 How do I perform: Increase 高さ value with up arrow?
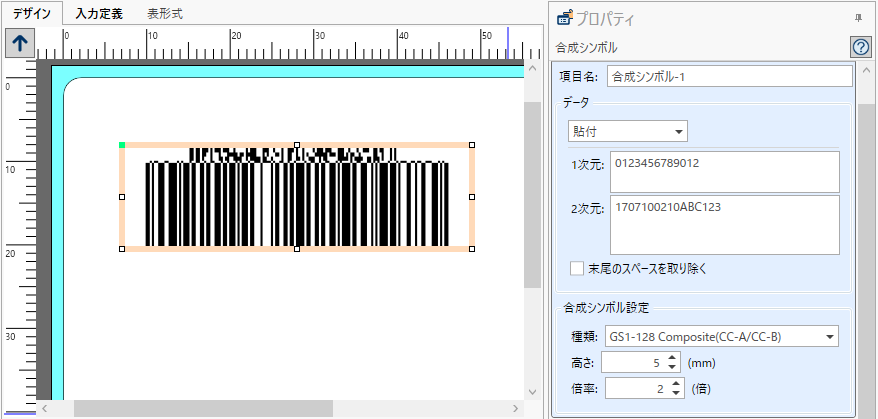click(672, 357)
